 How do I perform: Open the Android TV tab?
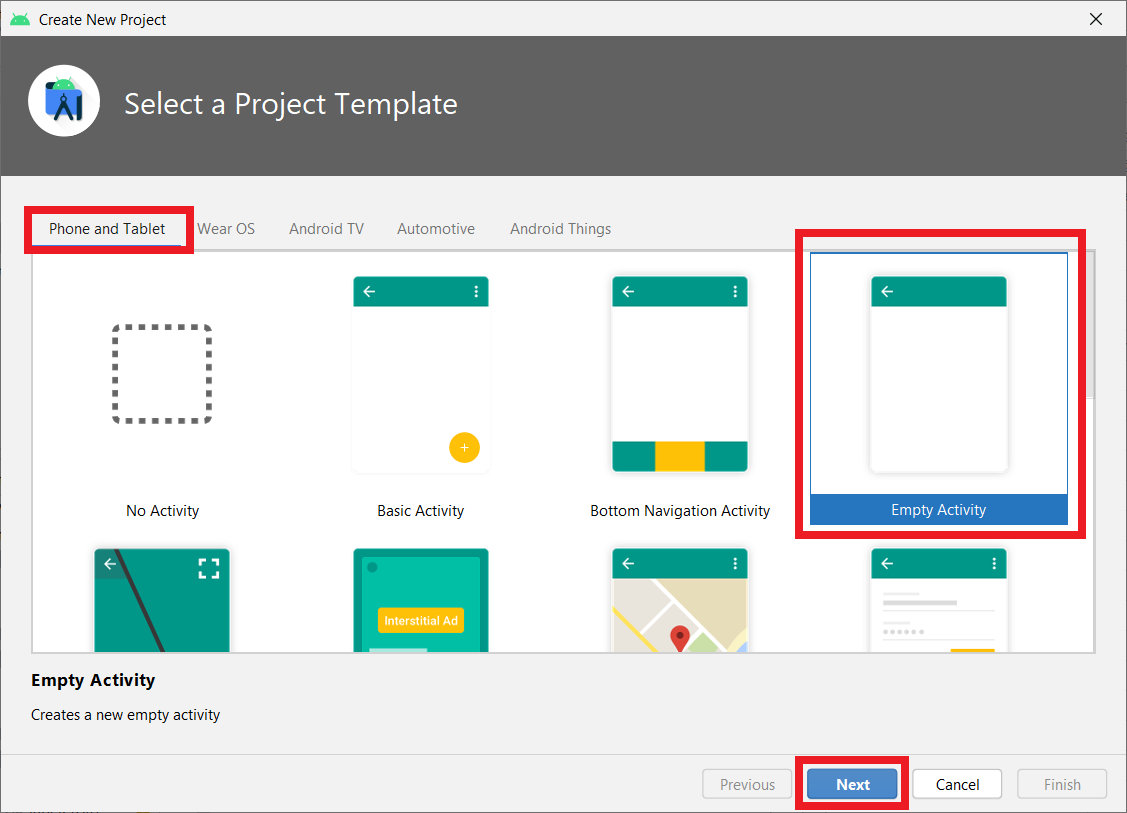click(326, 229)
